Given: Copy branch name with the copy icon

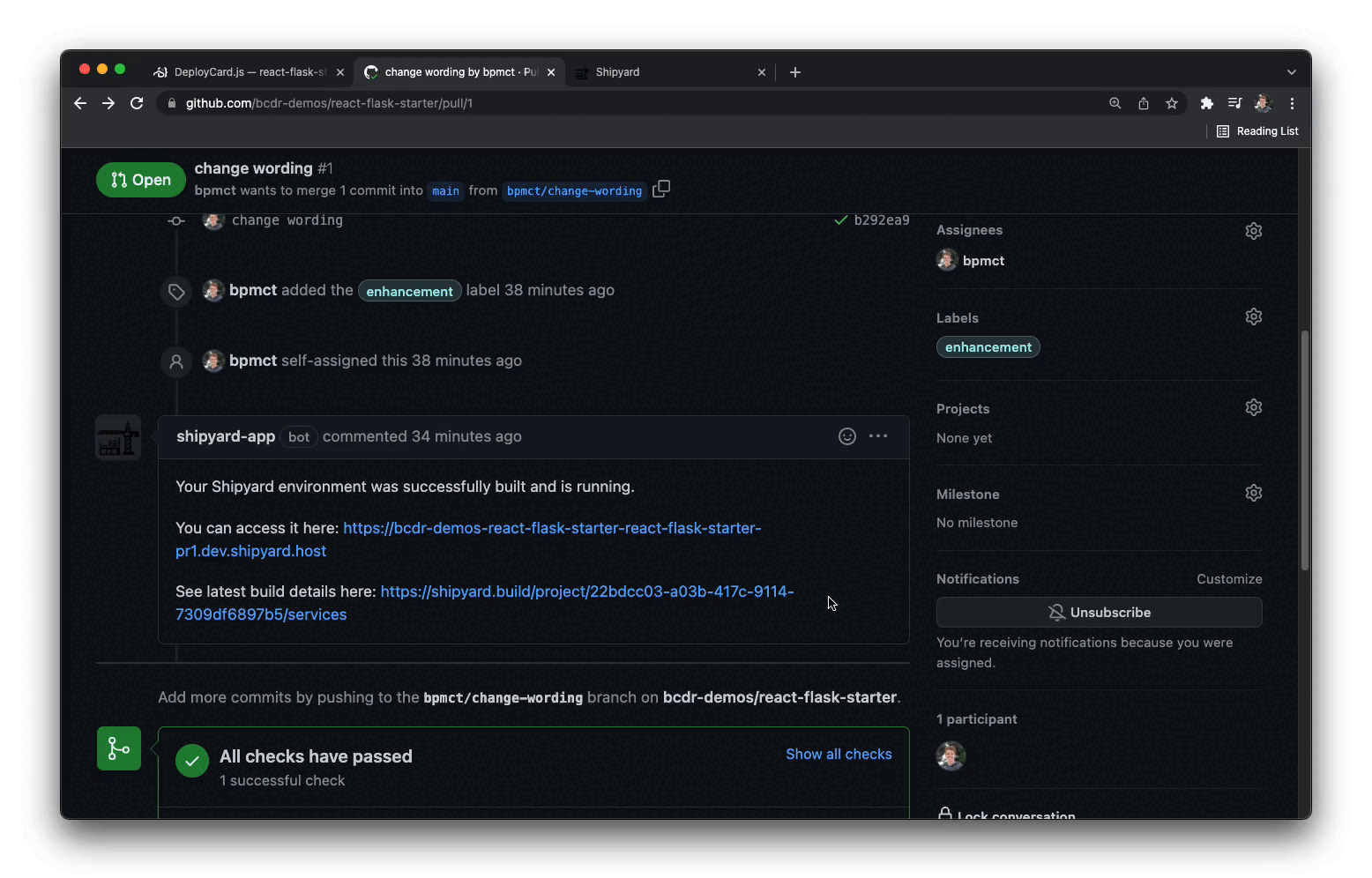Looking at the screenshot, I should point(661,189).
